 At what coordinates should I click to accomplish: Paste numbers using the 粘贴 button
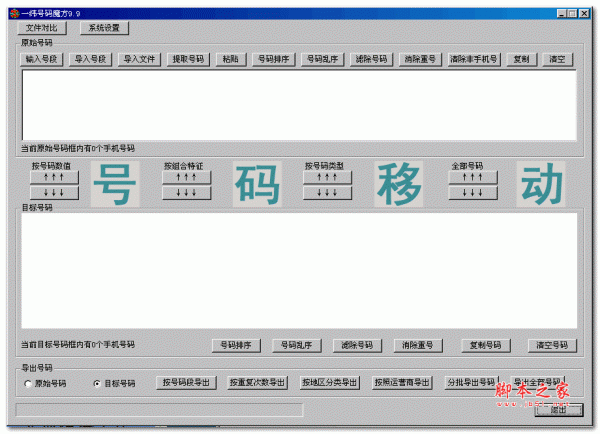click(x=231, y=59)
